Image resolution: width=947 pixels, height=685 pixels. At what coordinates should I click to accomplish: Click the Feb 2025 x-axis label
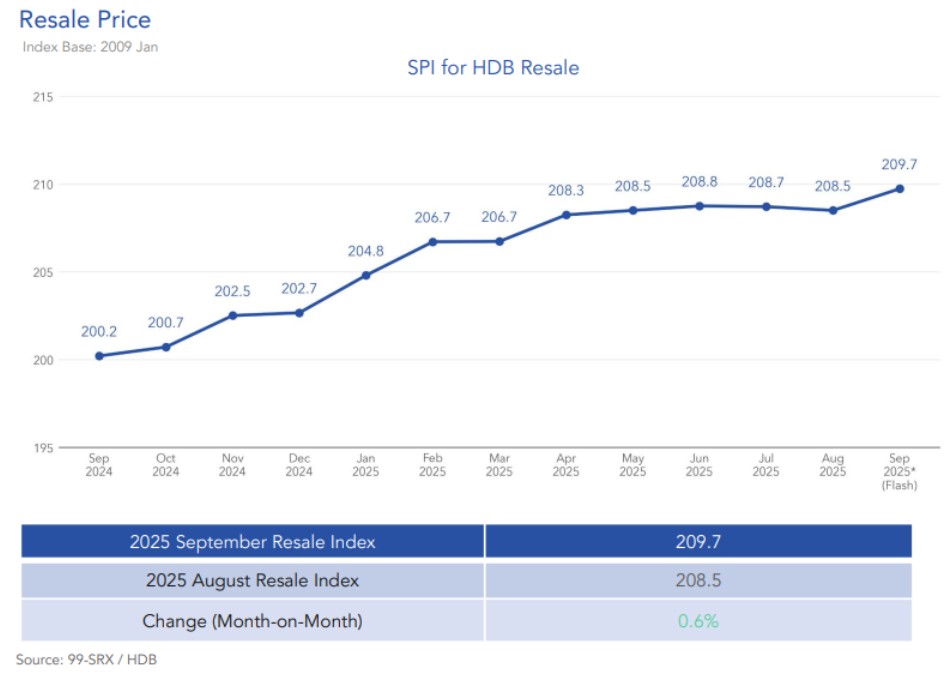tap(432, 465)
